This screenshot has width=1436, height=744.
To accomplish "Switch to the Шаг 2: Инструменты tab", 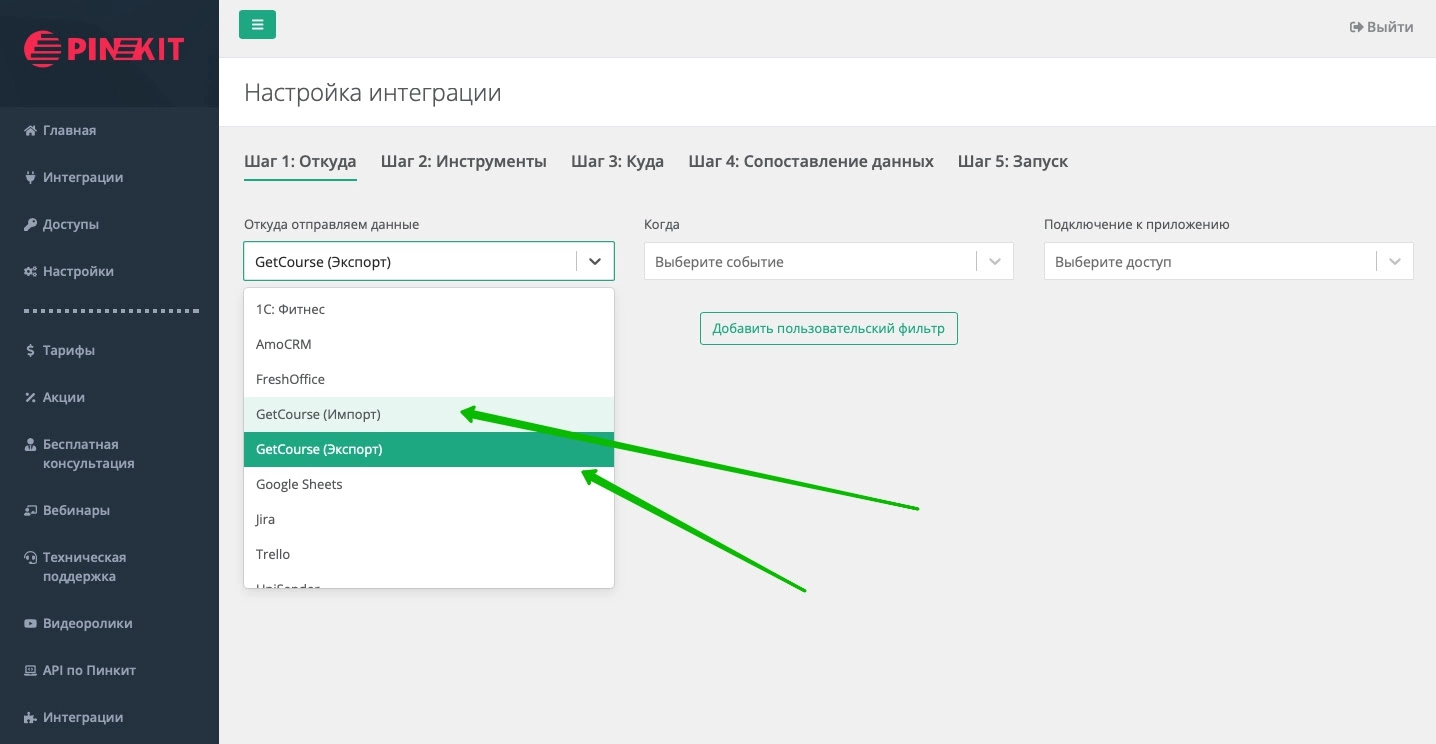I will pos(463,162).
